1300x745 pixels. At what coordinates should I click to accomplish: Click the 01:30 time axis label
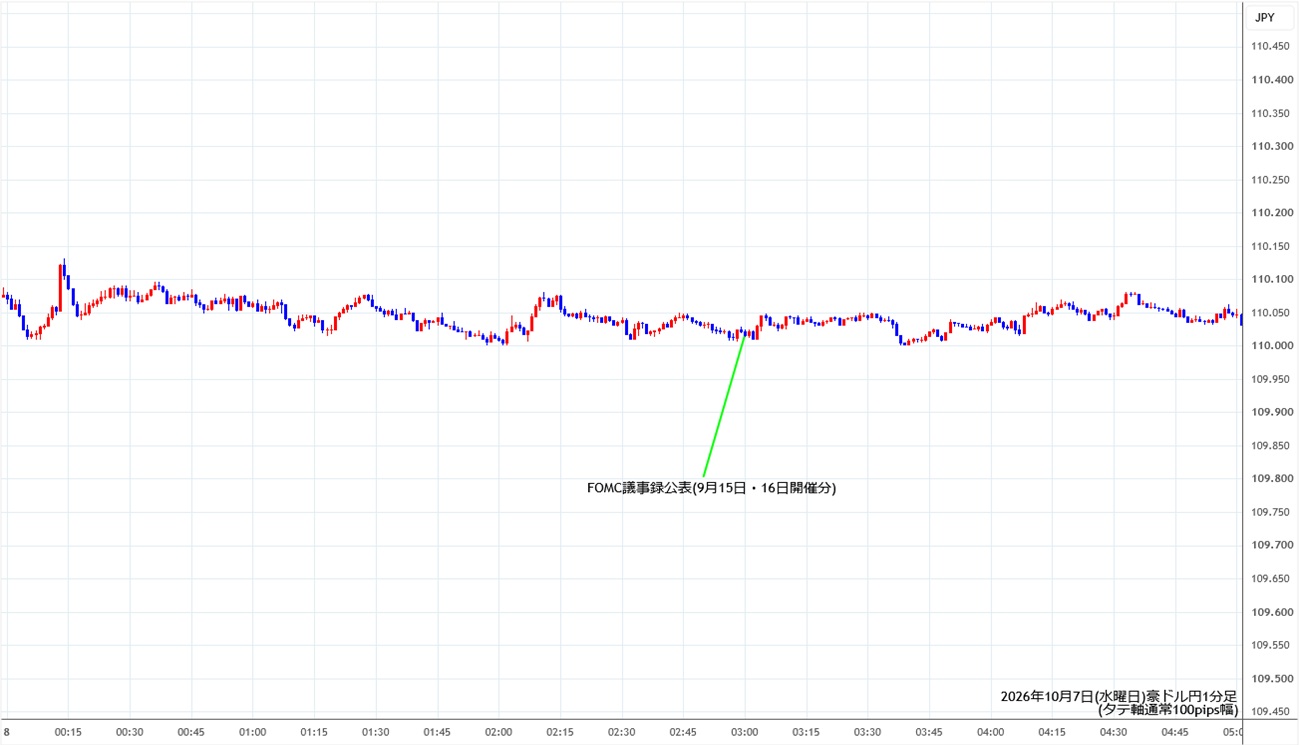coord(375,732)
